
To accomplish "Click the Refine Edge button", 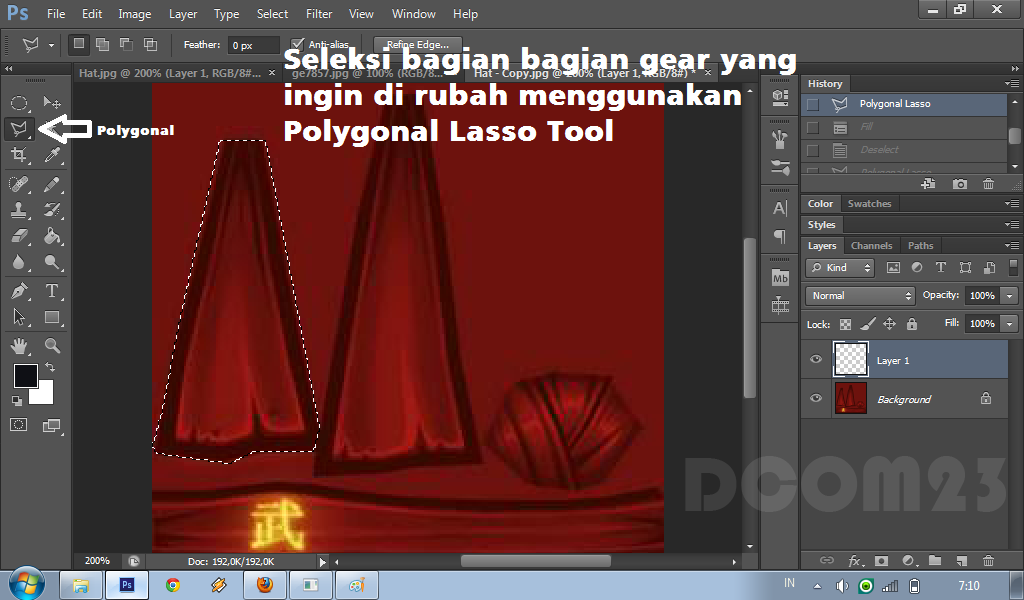I will 418,44.
